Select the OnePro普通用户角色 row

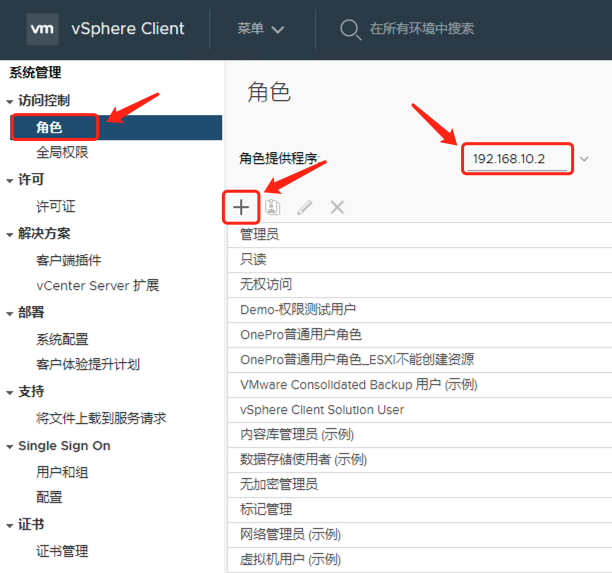pyautogui.click(x=420, y=335)
